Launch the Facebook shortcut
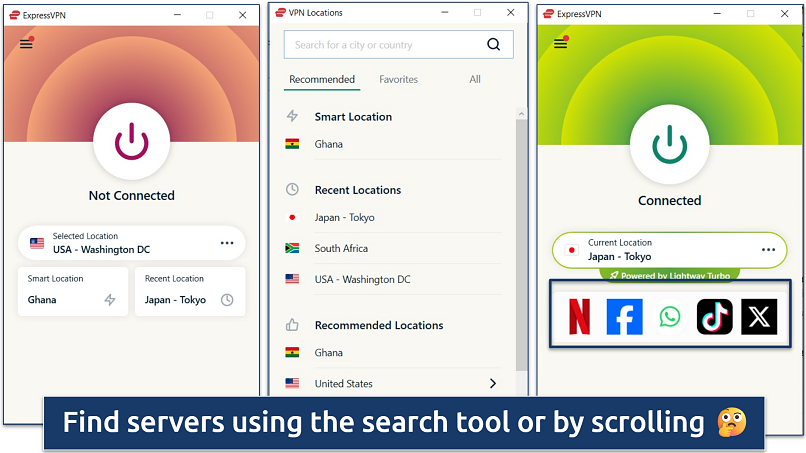 coord(625,317)
